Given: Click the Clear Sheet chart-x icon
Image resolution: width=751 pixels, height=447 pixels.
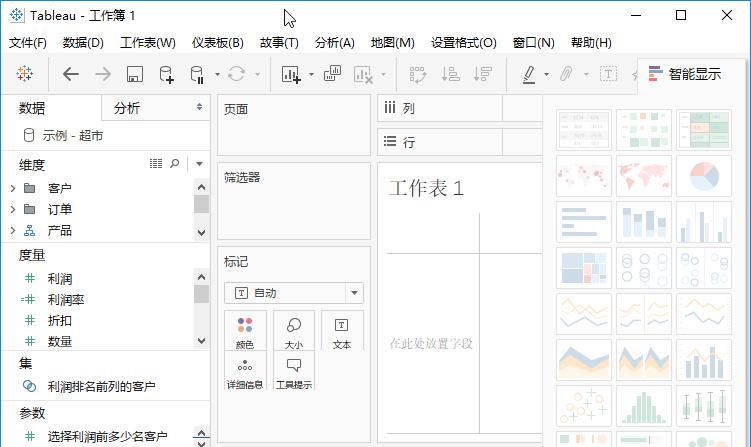Looking at the screenshot, I should point(363,74).
